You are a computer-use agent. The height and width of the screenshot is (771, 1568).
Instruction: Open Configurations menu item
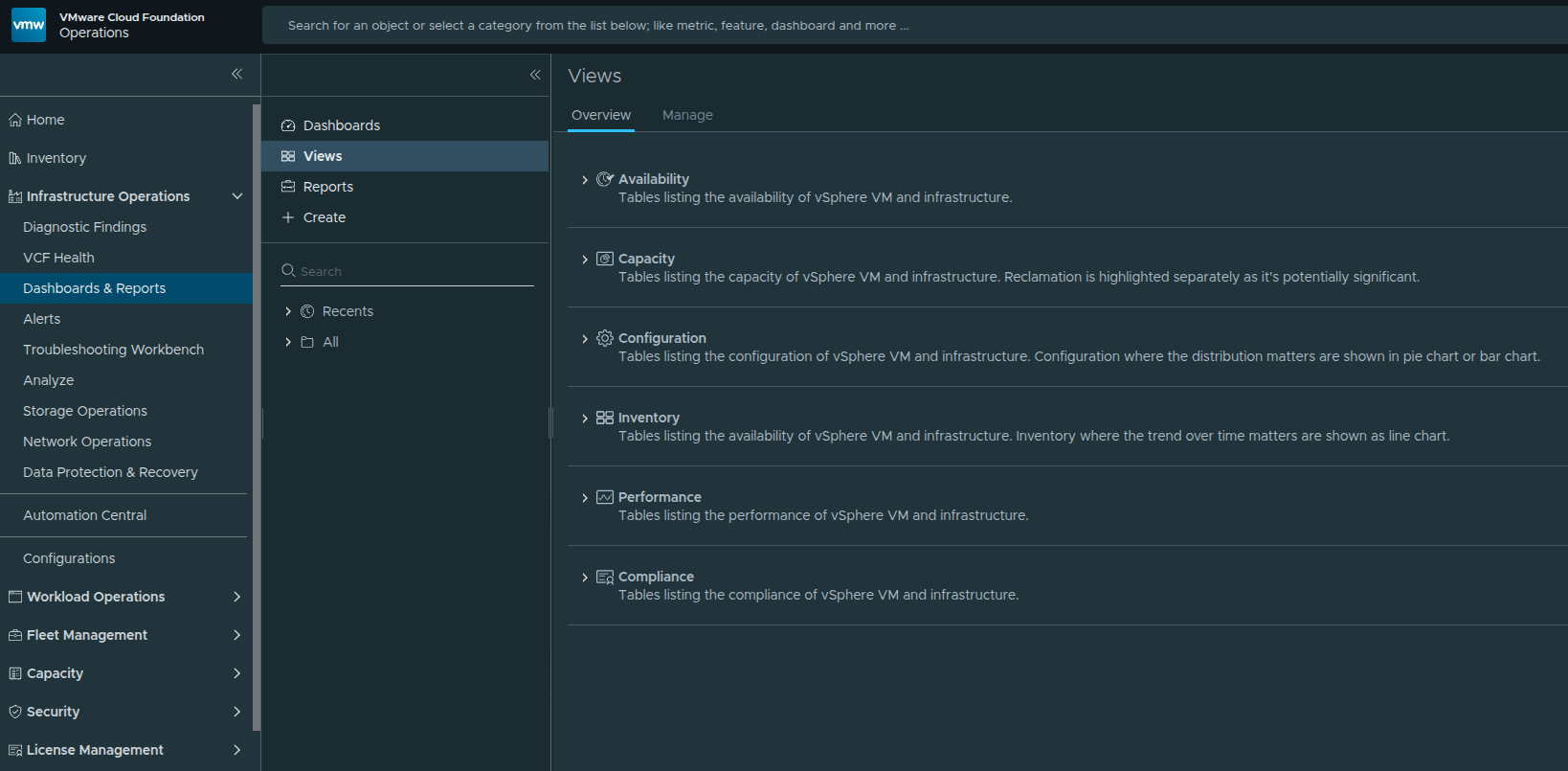(x=124, y=558)
